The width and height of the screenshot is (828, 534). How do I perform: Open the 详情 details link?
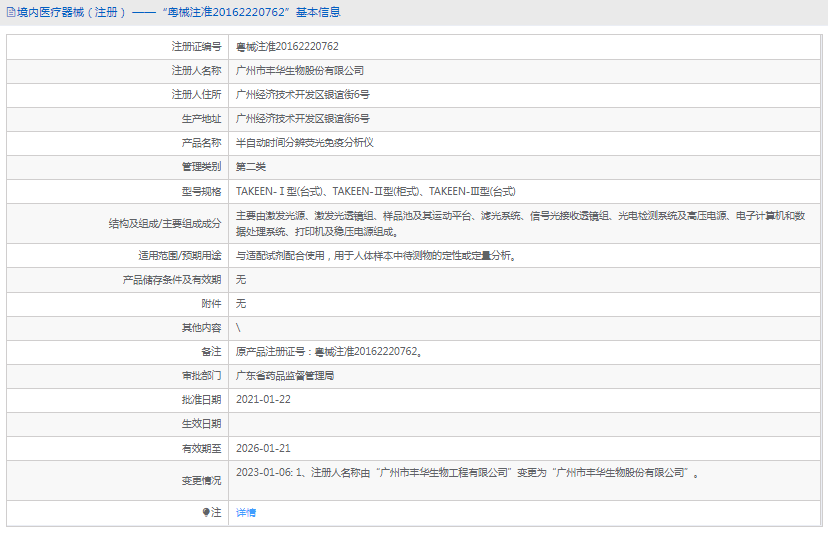click(x=246, y=512)
